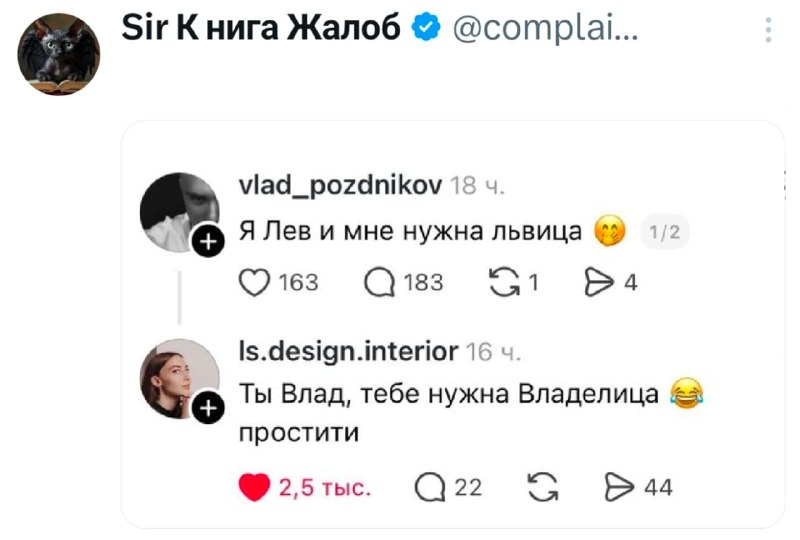Click the Sir Книга Жалоб display name
This screenshot has width=800, height=540.
(261, 31)
